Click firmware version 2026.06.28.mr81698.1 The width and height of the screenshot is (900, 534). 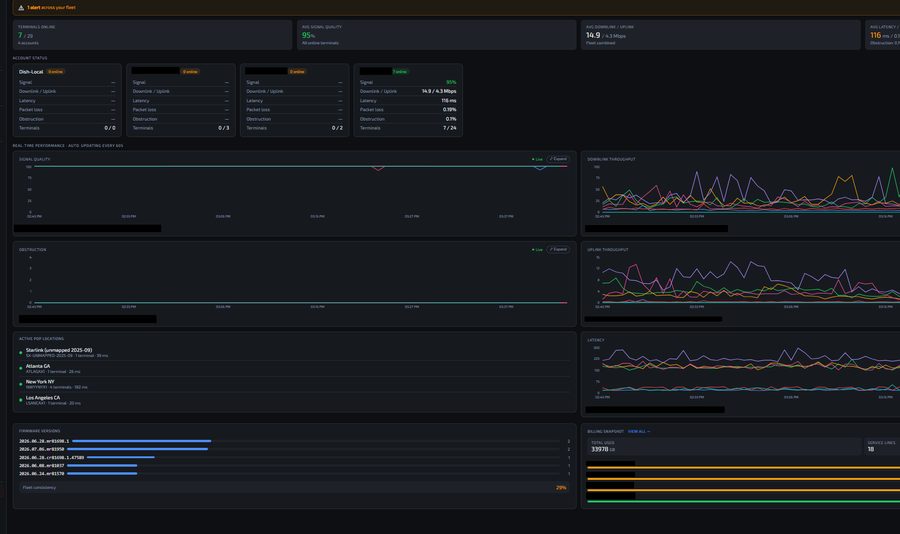tap(44, 441)
